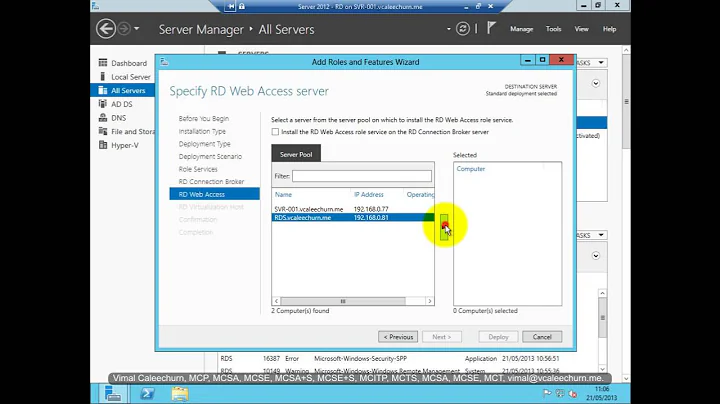Select SVR-001.vcaleechurn.me server row
This screenshot has width=720, height=404.
click(x=353, y=209)
